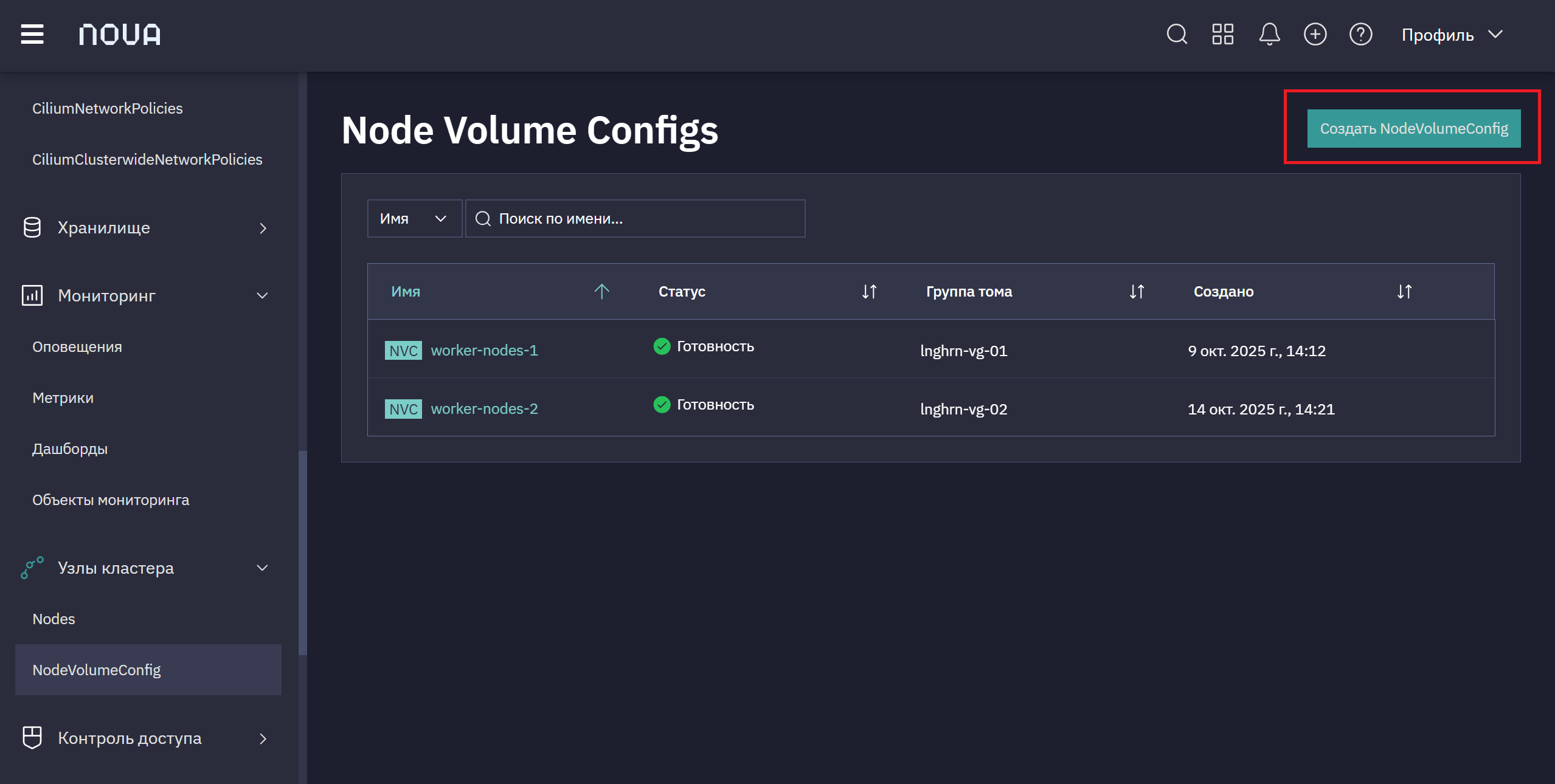Click the lnghrn-vg-02 volume group cell
The width and height of the screenshot is (1555, 784).
(x=963, y=409)
